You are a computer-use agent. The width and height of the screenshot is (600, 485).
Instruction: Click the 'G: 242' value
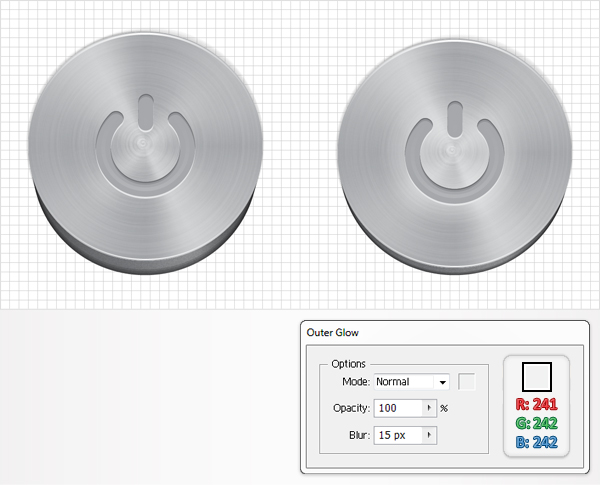(x=536, y=423)
